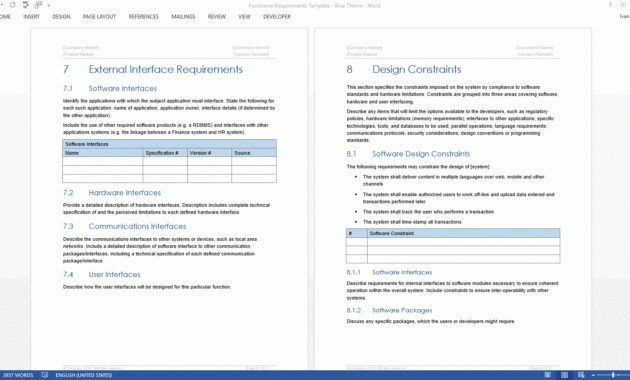
Task: Show word count from status bar
Action: tap(18, 375)
